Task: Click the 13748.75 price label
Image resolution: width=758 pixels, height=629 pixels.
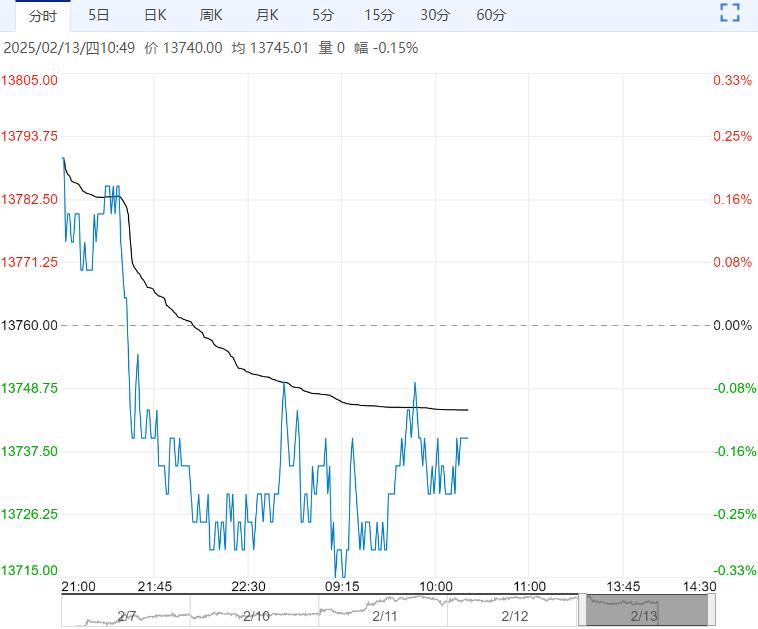Action: (29, 388)
